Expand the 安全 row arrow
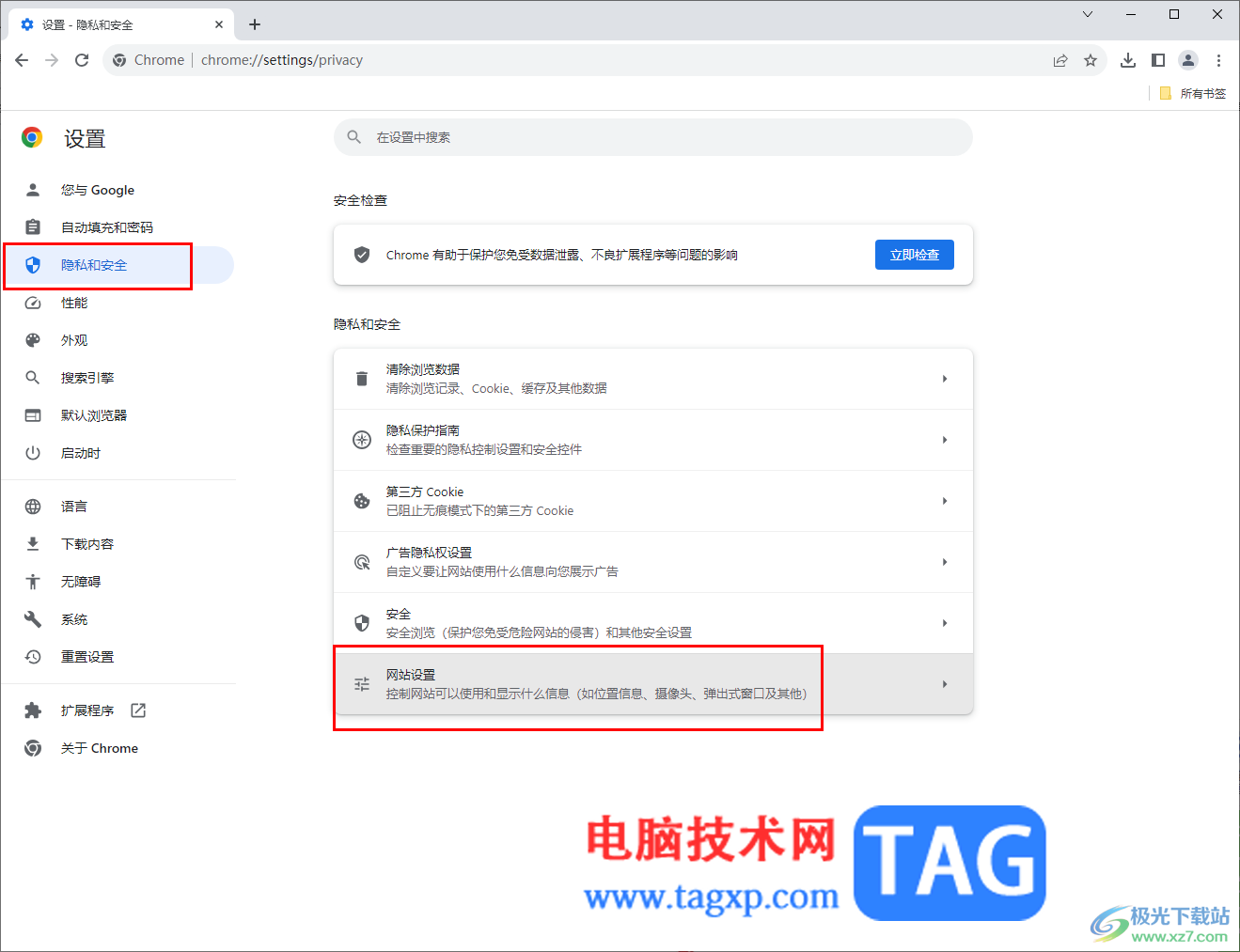The image size is (1240, 952). tap(945, 623)
